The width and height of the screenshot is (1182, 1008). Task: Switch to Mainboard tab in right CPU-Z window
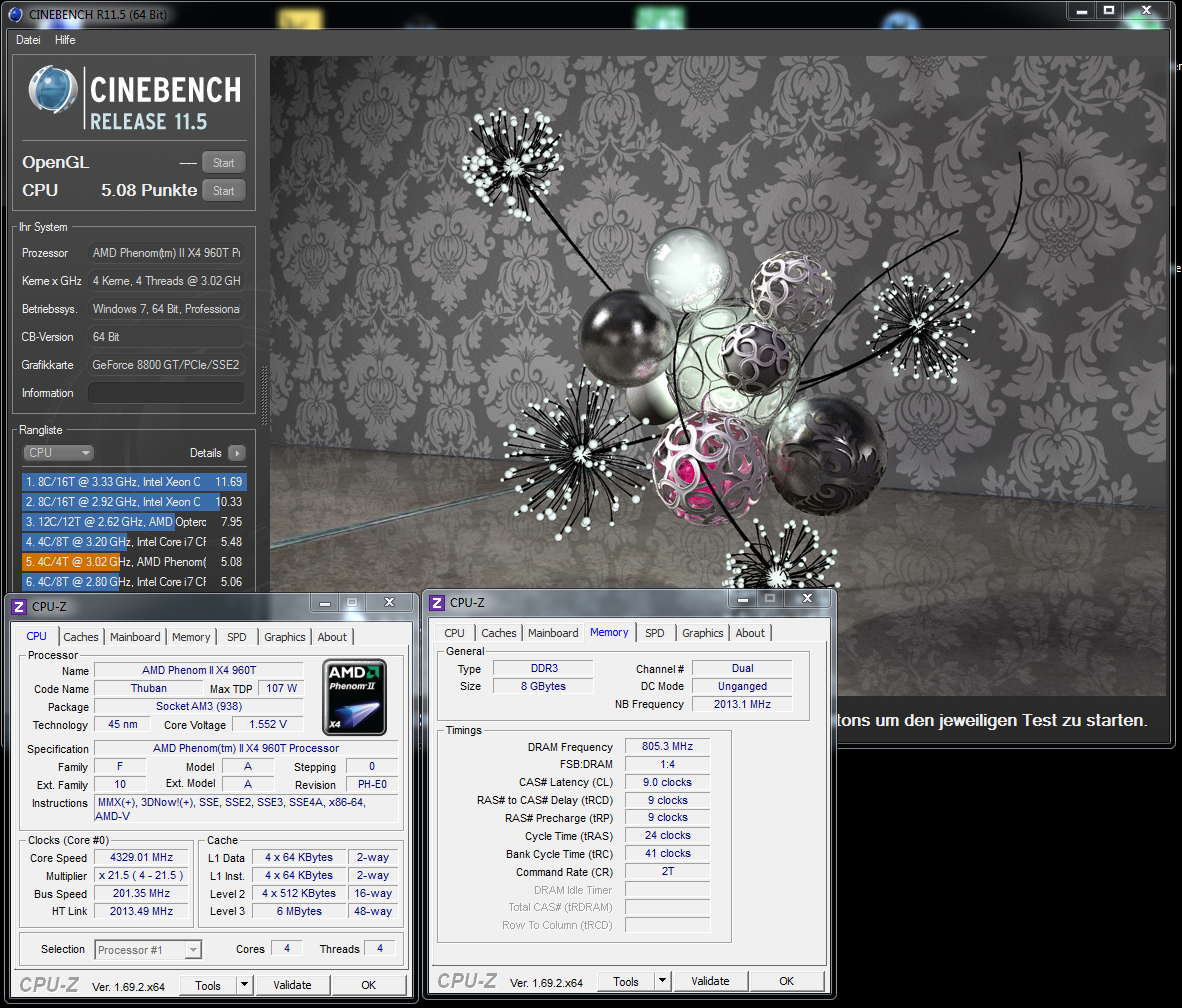point(553,633)
